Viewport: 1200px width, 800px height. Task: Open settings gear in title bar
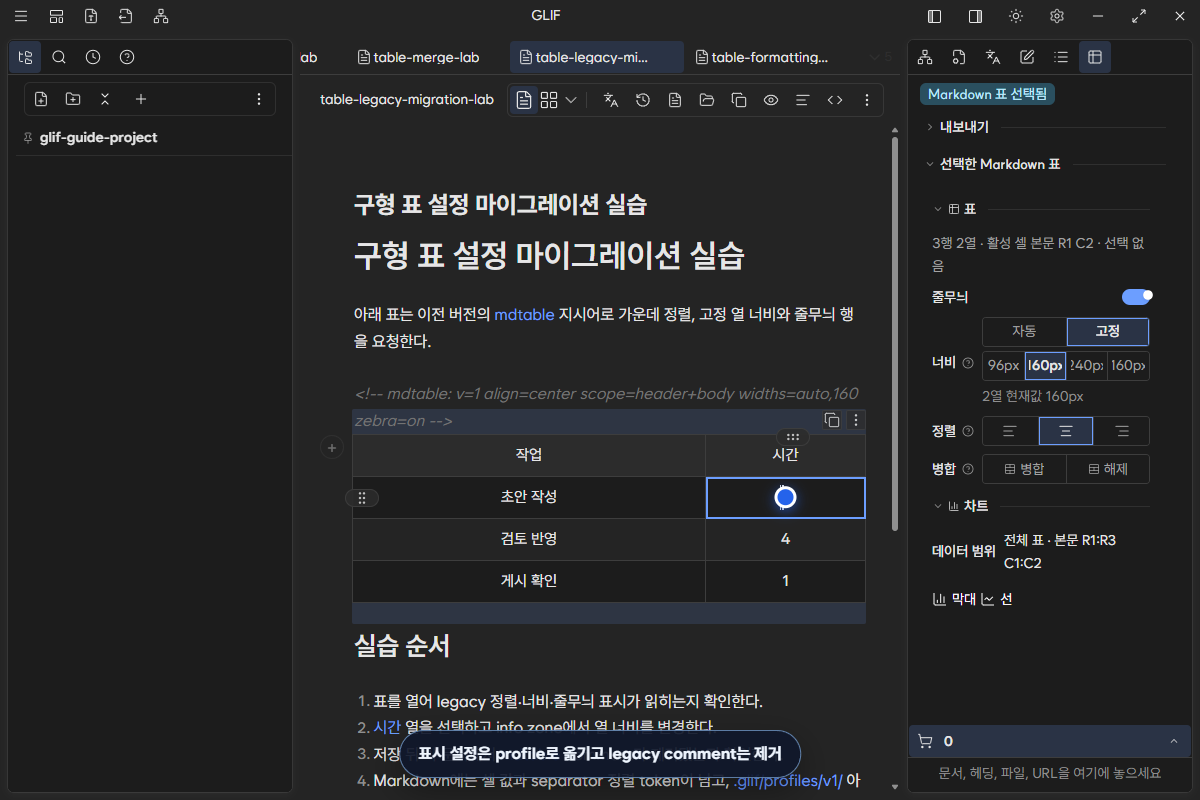1057,16
